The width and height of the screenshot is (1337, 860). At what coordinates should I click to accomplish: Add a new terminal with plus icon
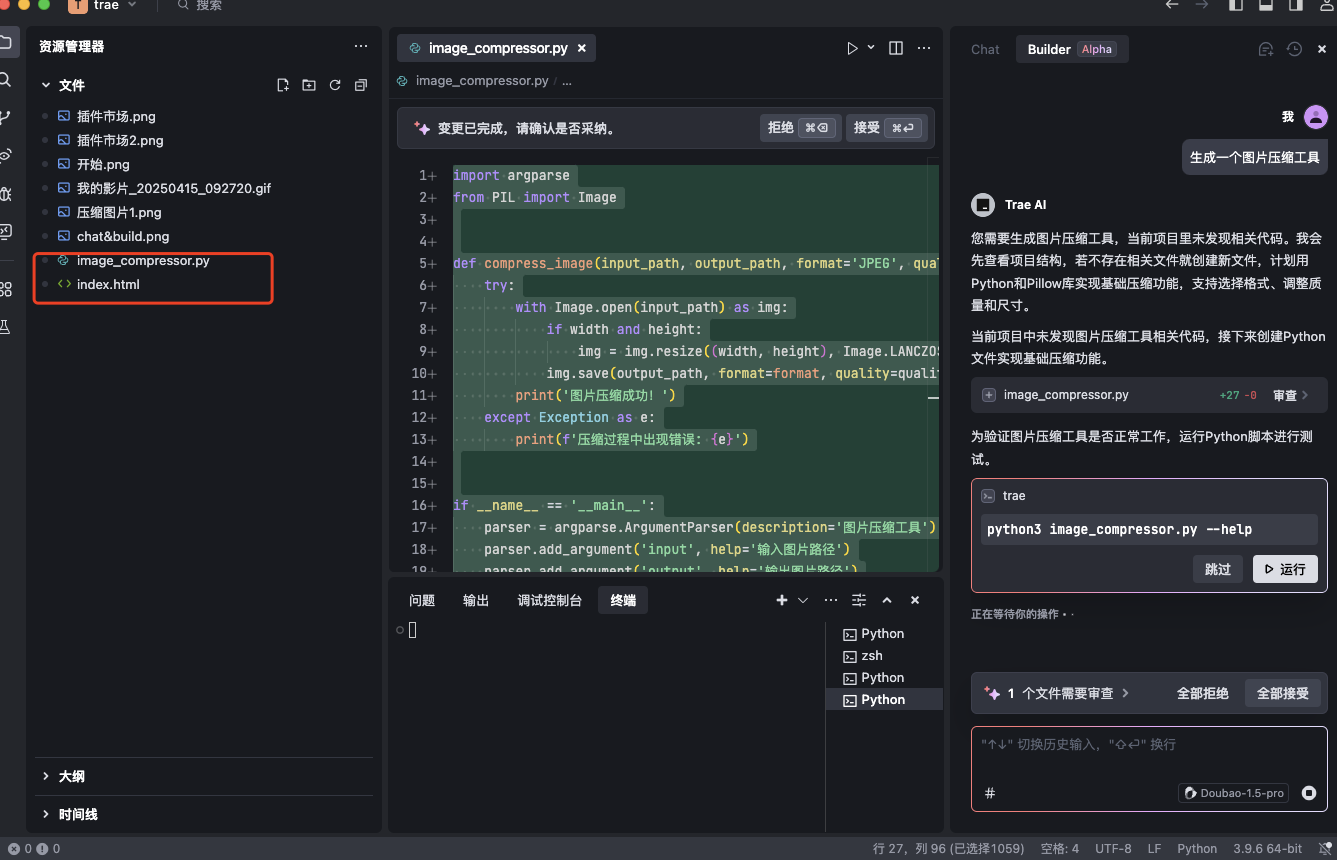[x=782, y=600]
